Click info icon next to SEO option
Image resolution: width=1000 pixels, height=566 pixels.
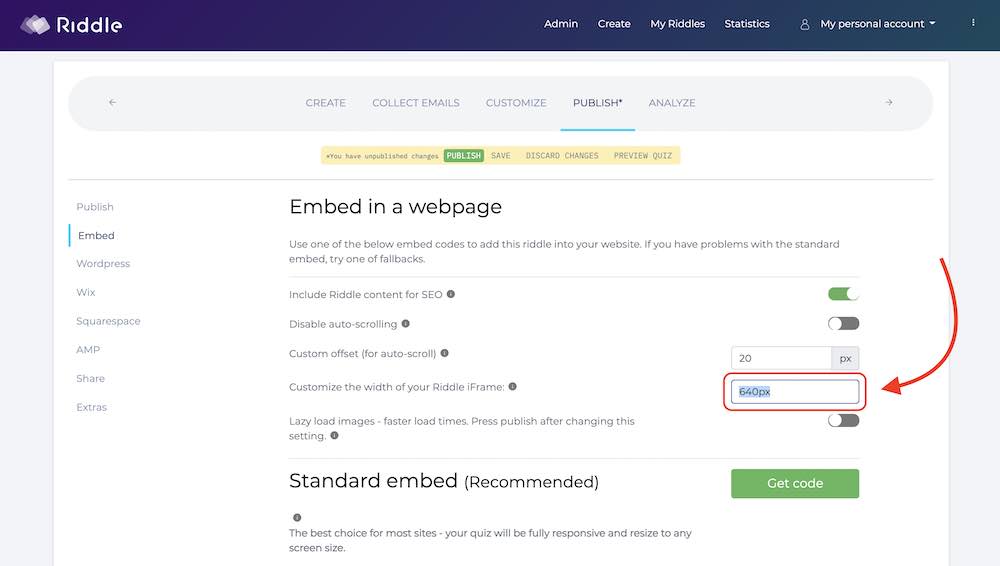point(451,294)
